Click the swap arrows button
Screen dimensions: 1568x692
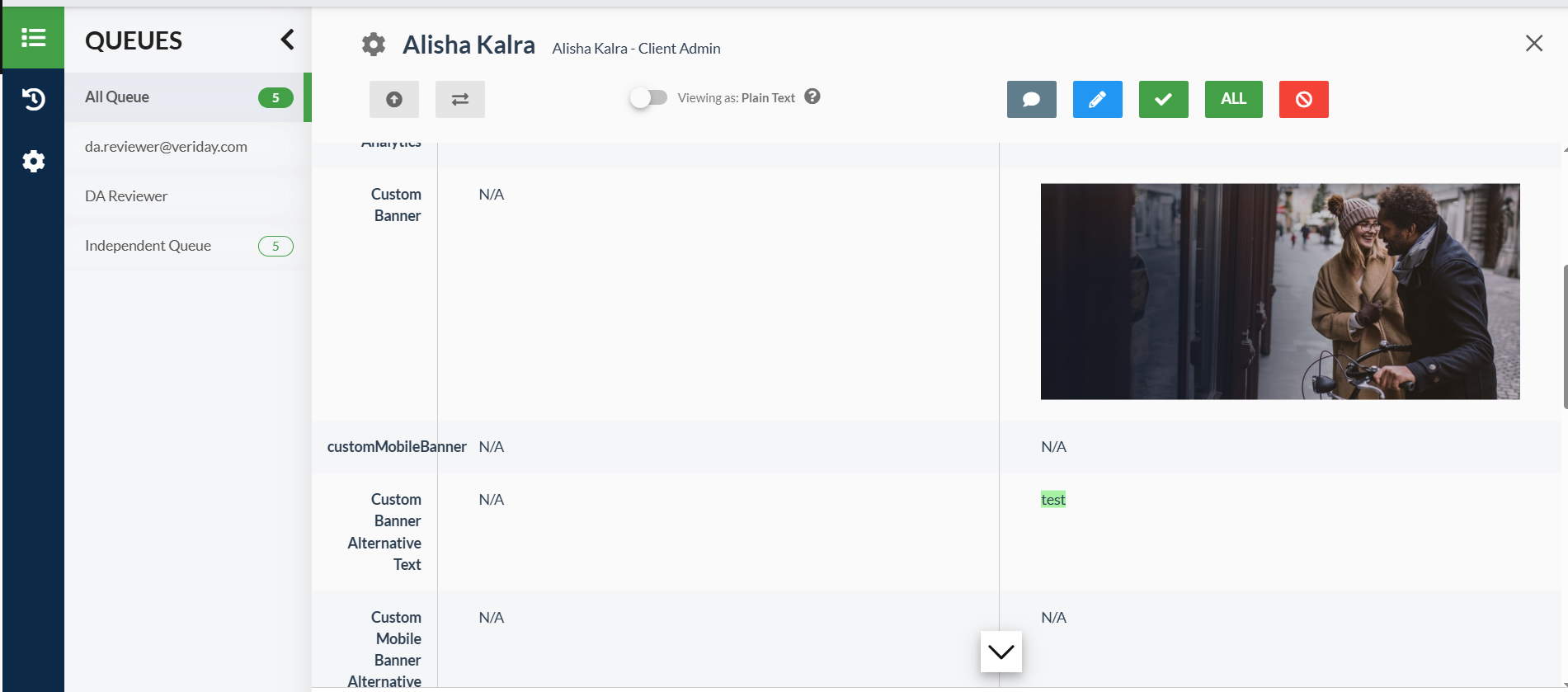(460, 99)
